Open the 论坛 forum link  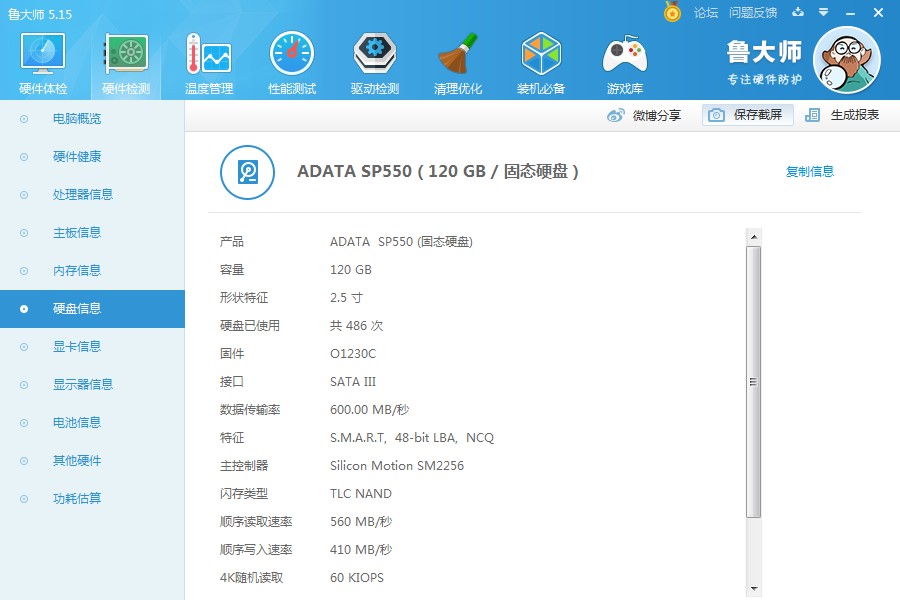pyautogui.click(x=705, y=13)
